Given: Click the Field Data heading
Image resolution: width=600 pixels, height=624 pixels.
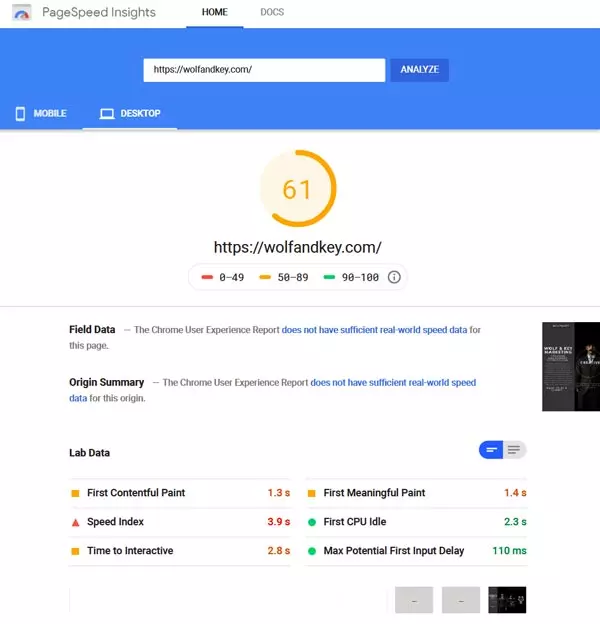Looking at the screenshot, I should coord(92,330).
